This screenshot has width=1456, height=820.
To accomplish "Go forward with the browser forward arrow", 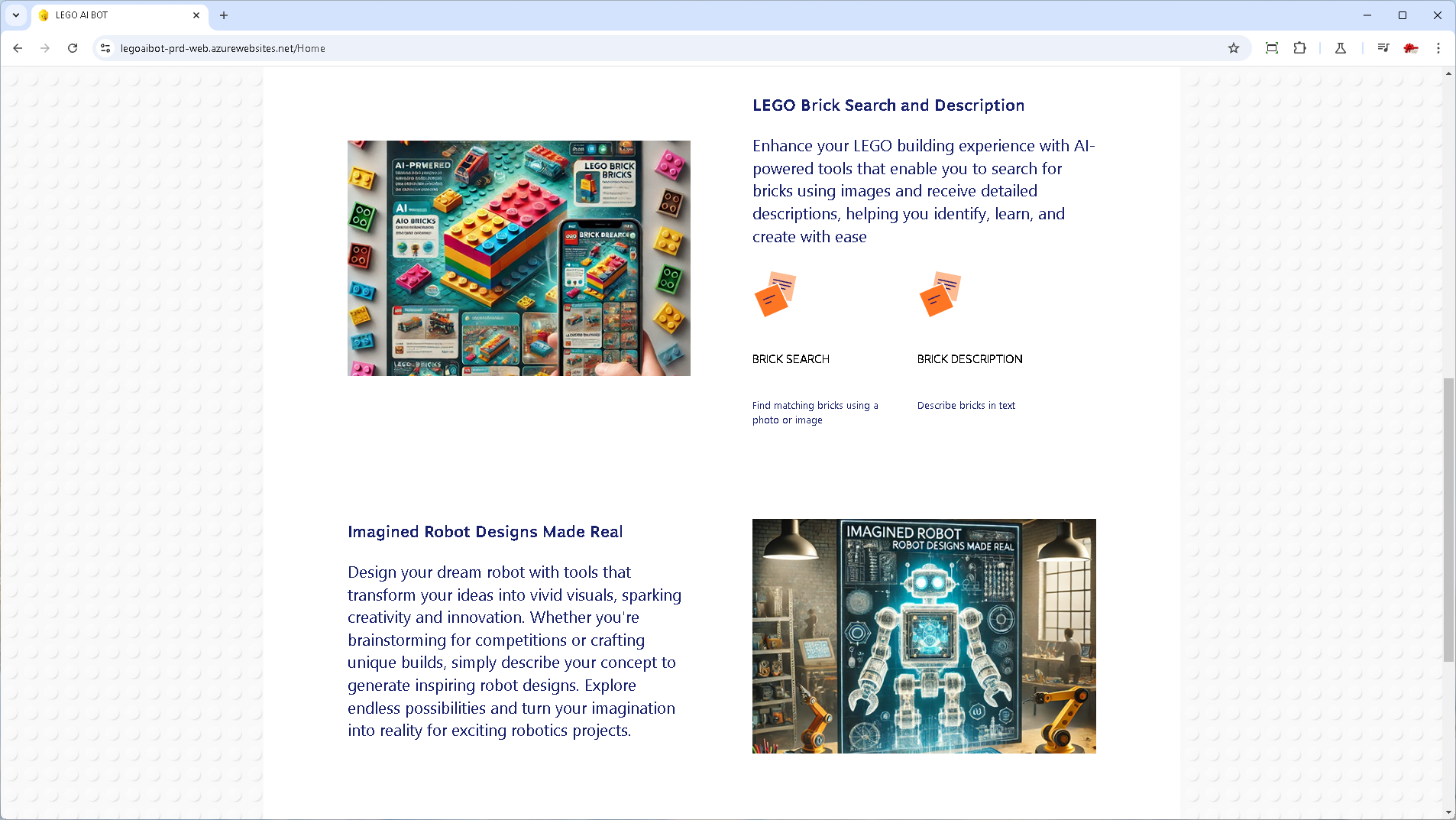I will (x=45, y=48).
